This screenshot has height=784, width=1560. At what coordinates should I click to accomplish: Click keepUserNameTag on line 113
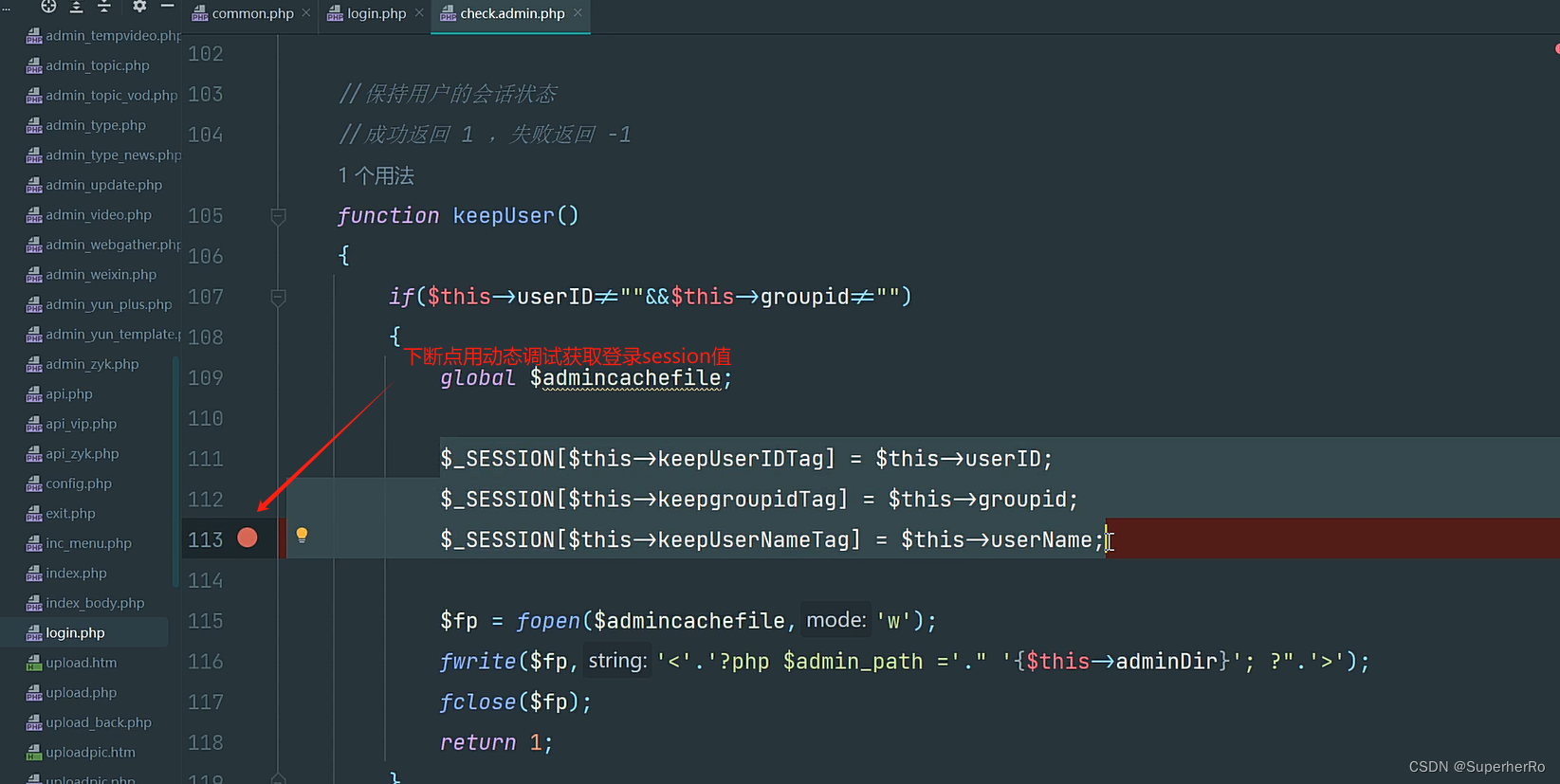754,540
